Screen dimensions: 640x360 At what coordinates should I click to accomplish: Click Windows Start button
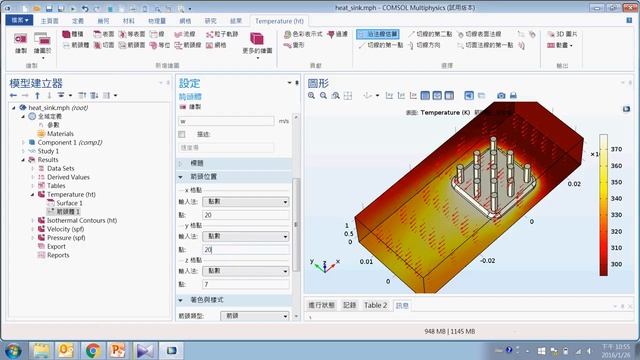(13, 351)
